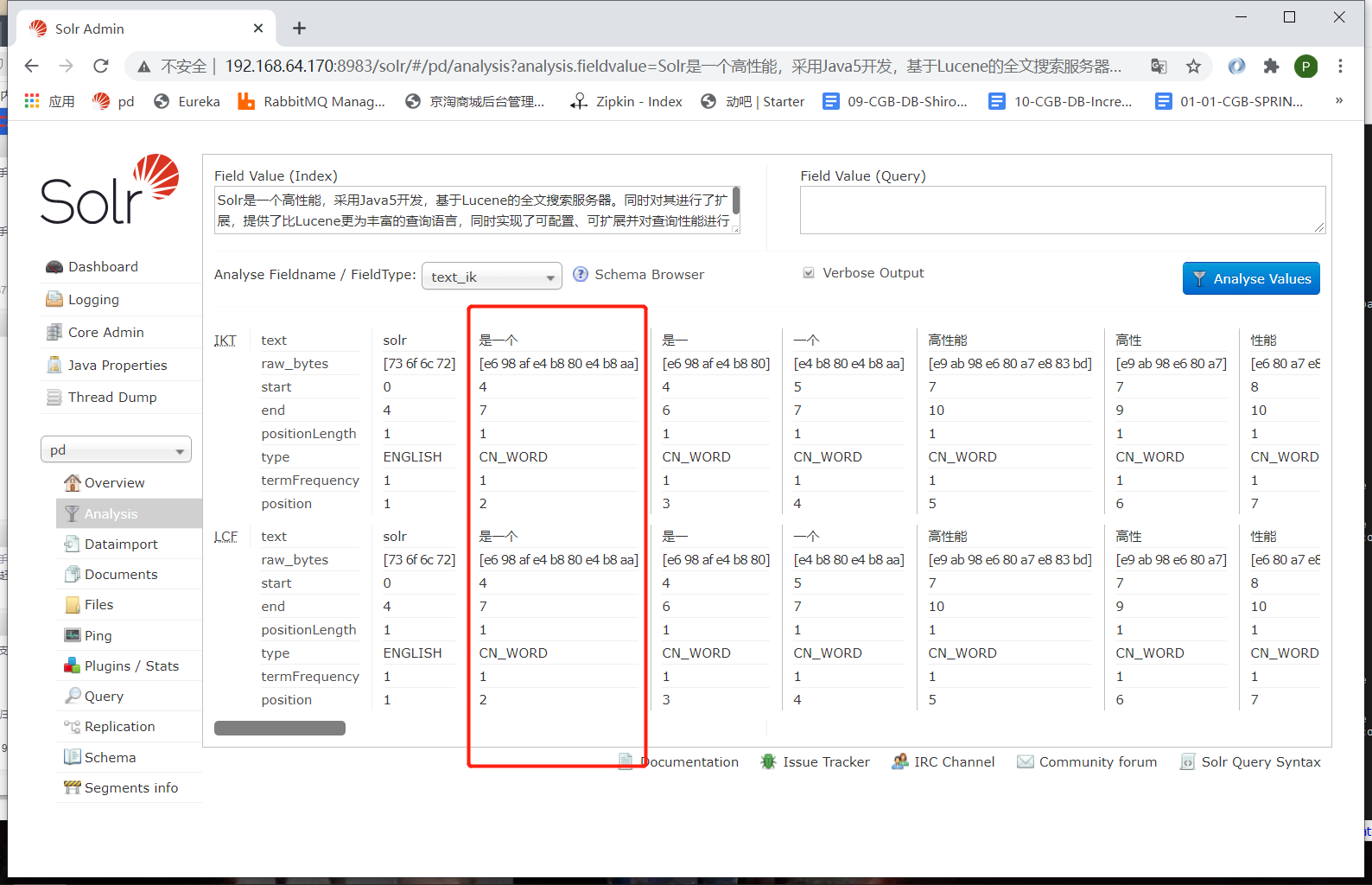Open Core Admin section
Screen dimensions: 1372x885
[105, 332]
